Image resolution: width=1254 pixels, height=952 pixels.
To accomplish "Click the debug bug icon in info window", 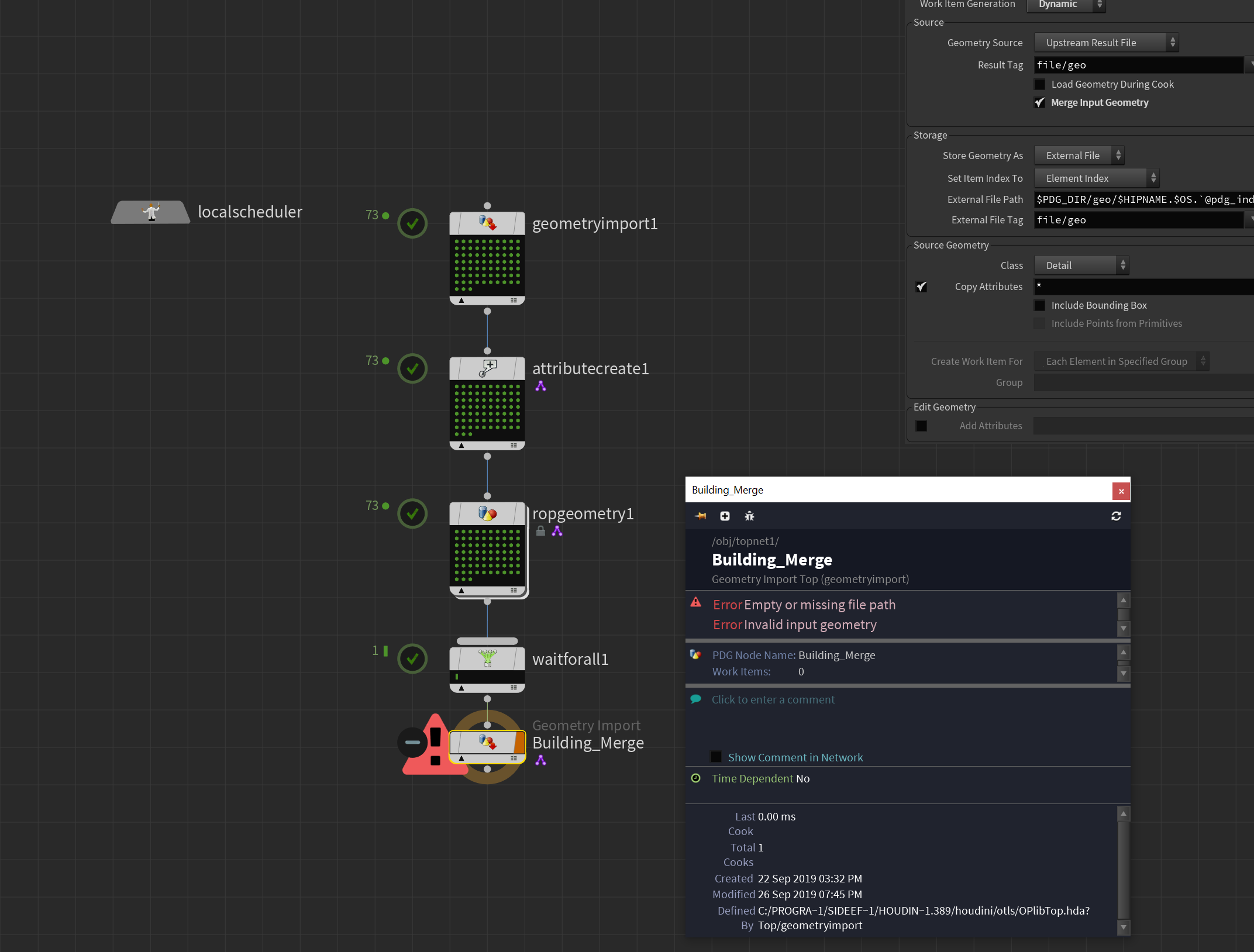I will click(x=749, y=516).
